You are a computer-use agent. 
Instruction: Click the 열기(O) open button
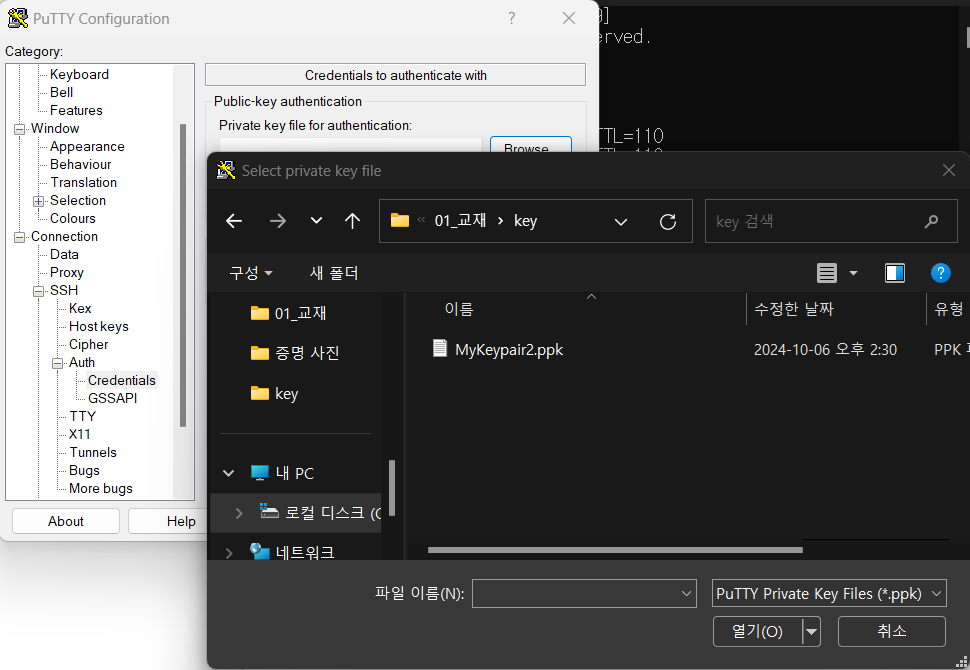tap(757, 631)
